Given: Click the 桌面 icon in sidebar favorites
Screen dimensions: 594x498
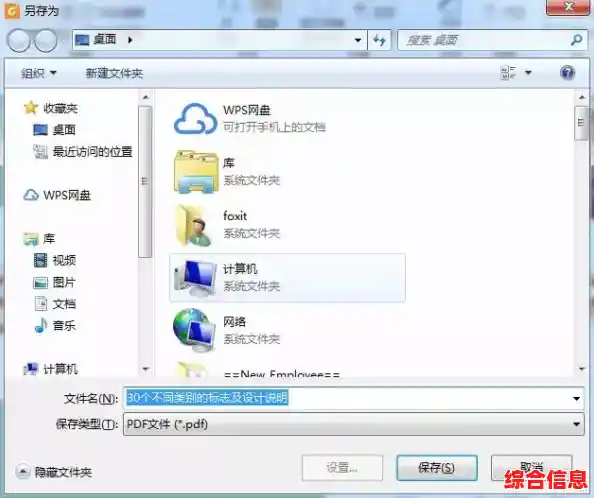Looking at the screenshot, I should click(x=41, y=130).
